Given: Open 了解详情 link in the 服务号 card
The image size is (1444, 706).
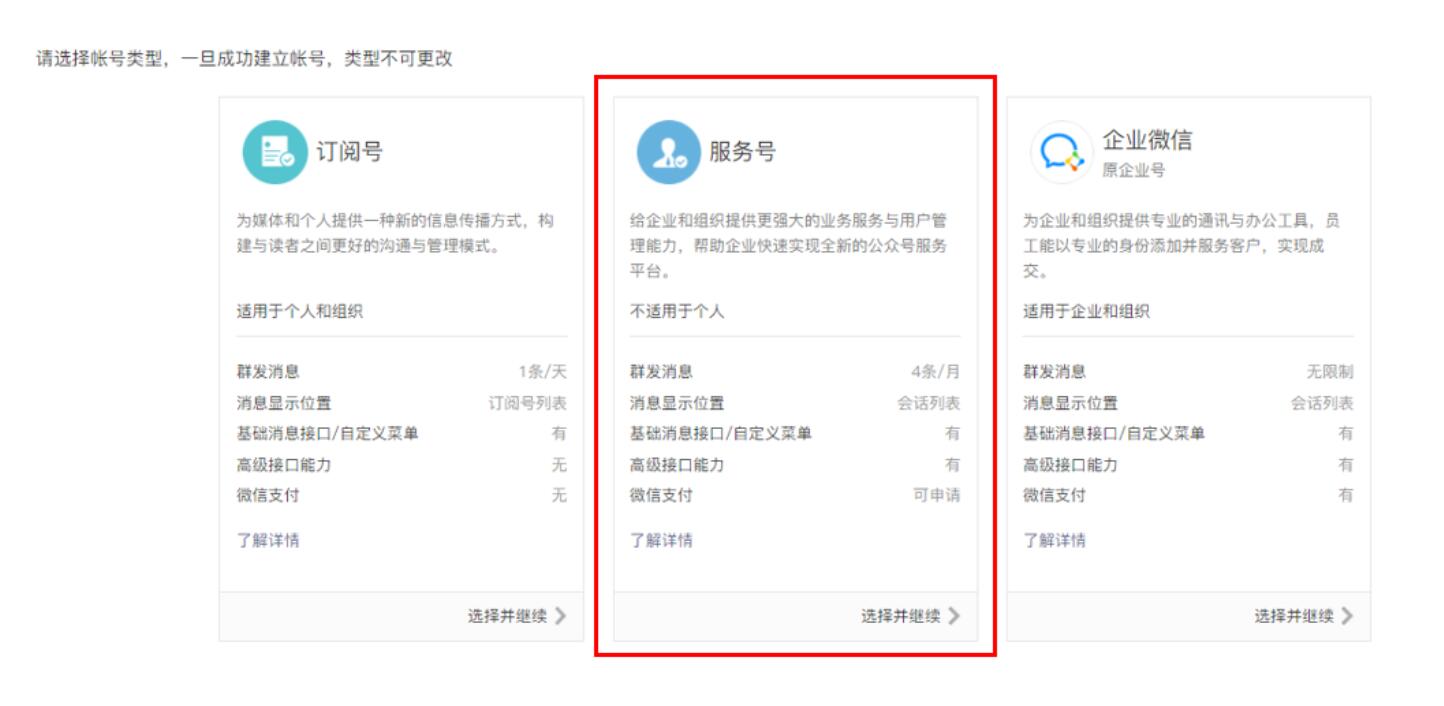Looking at the screenshot, I should 660,541.
